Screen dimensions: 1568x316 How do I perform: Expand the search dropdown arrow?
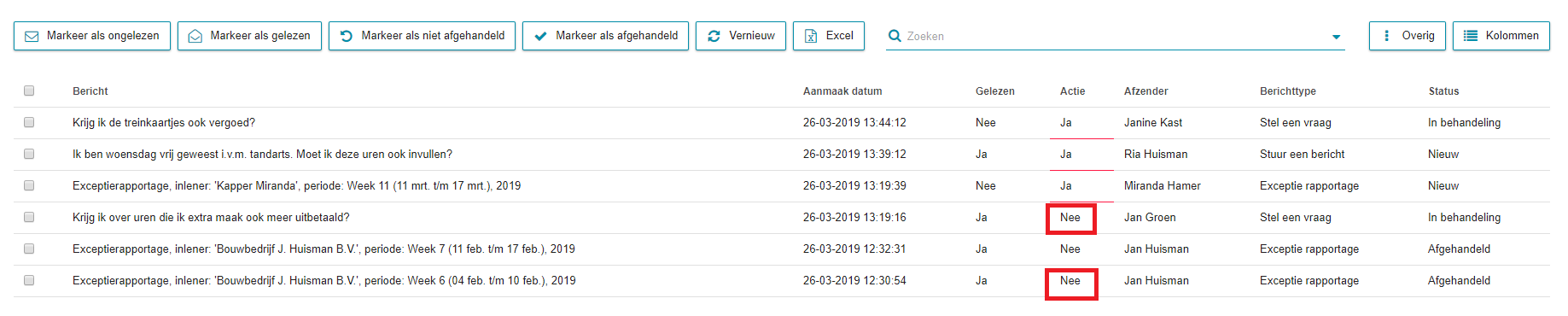click(1336, 37)
